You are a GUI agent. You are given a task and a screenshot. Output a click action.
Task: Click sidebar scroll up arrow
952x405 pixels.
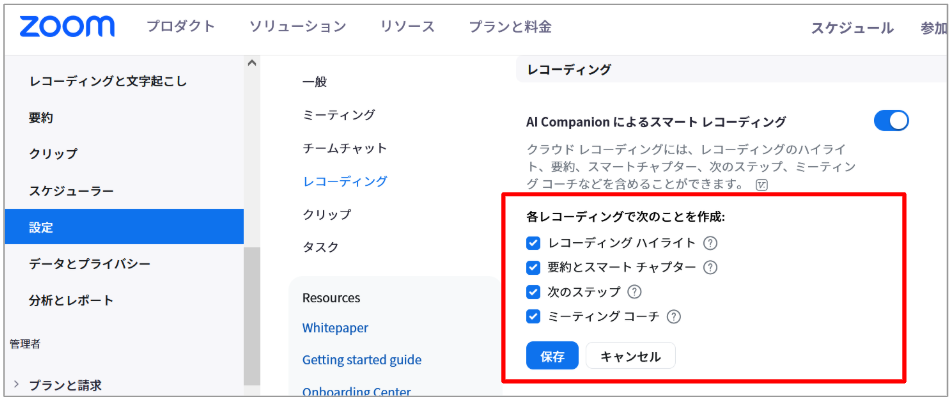tap(252, 63)
